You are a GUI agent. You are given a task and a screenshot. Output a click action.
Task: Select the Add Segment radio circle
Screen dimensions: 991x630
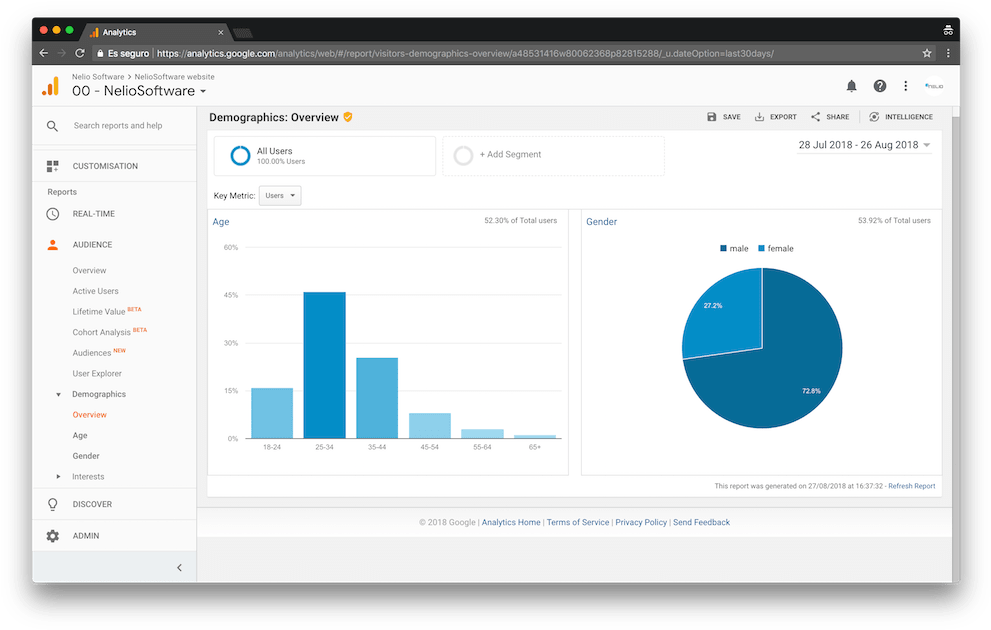pos(461,156)
